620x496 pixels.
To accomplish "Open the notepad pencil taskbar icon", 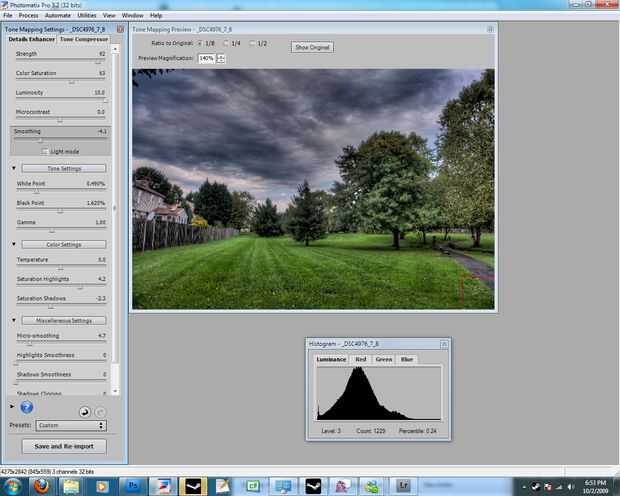I will click(223, 487).
